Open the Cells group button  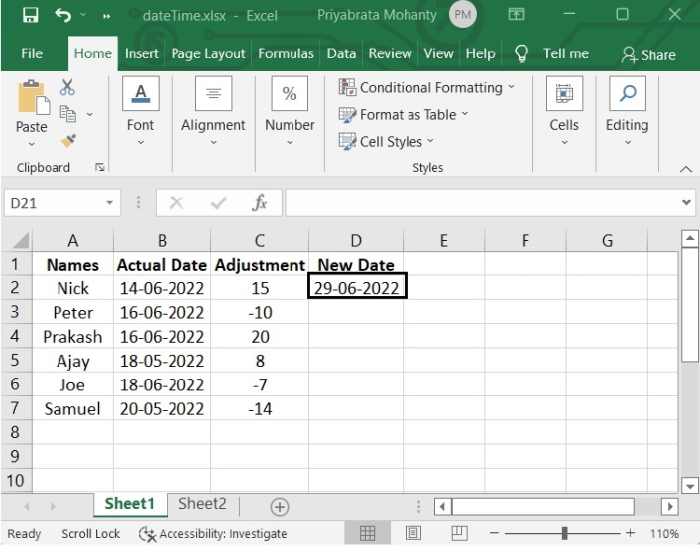564,112
